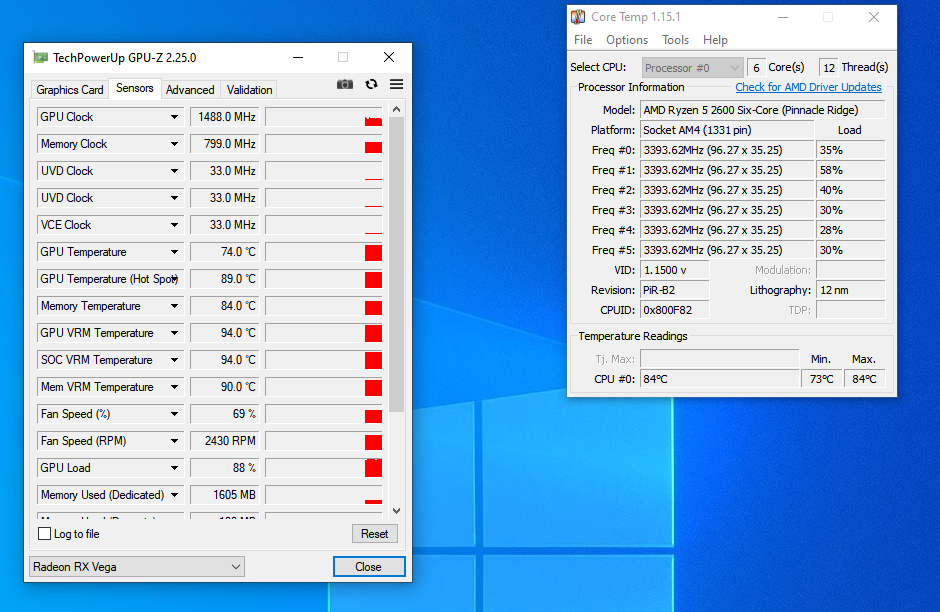Open the GPU-Z hamburger menu
The image size is (940, 612).
point(396,85)
